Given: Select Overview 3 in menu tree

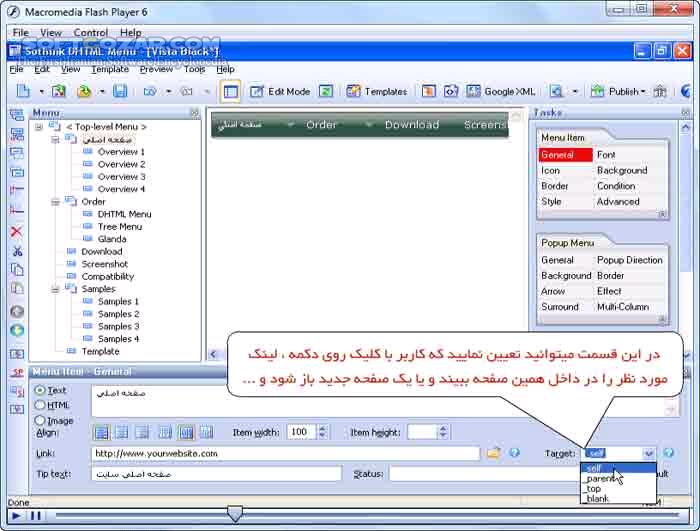Looking at the screenshot, I should pyautogui.click(x=121, y=177).
